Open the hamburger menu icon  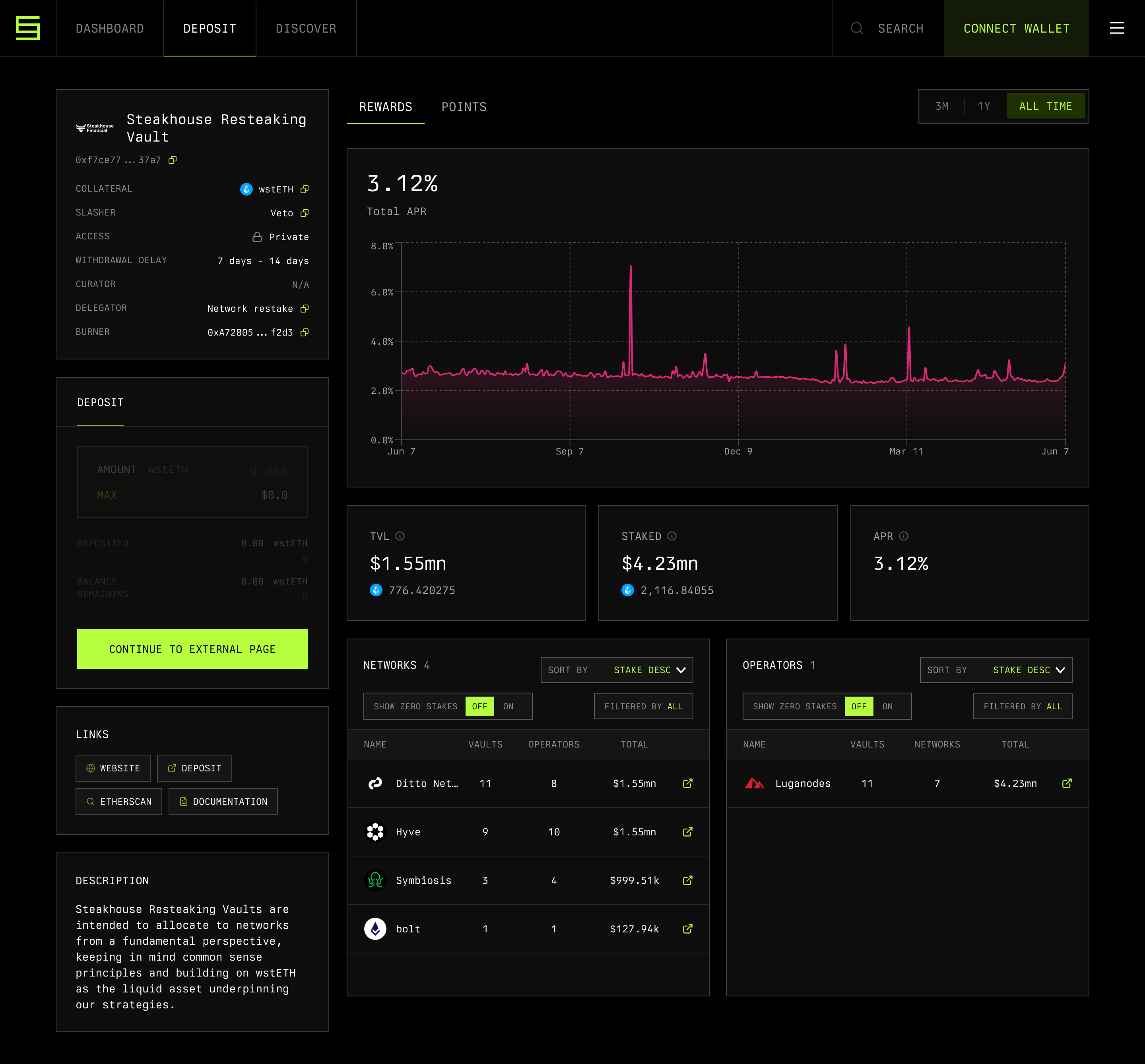click(1116, 28)
